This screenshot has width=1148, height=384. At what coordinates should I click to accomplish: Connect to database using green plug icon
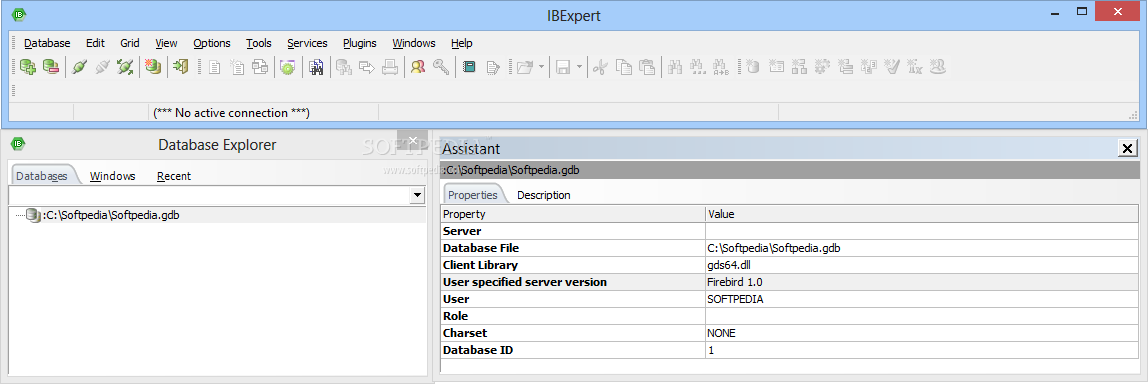[79, 67]
